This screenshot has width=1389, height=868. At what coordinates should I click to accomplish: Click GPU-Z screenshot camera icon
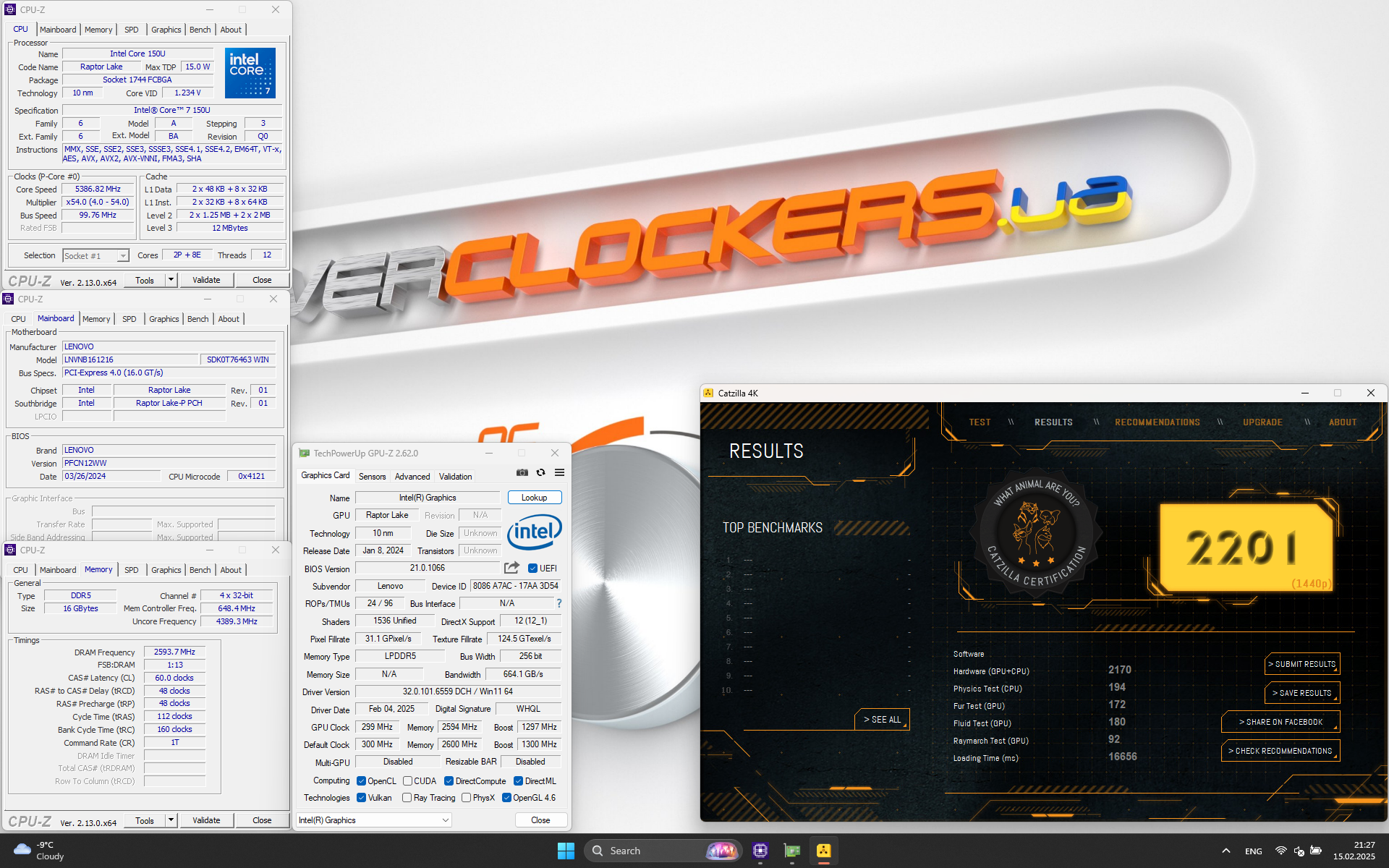pos(522,472)
